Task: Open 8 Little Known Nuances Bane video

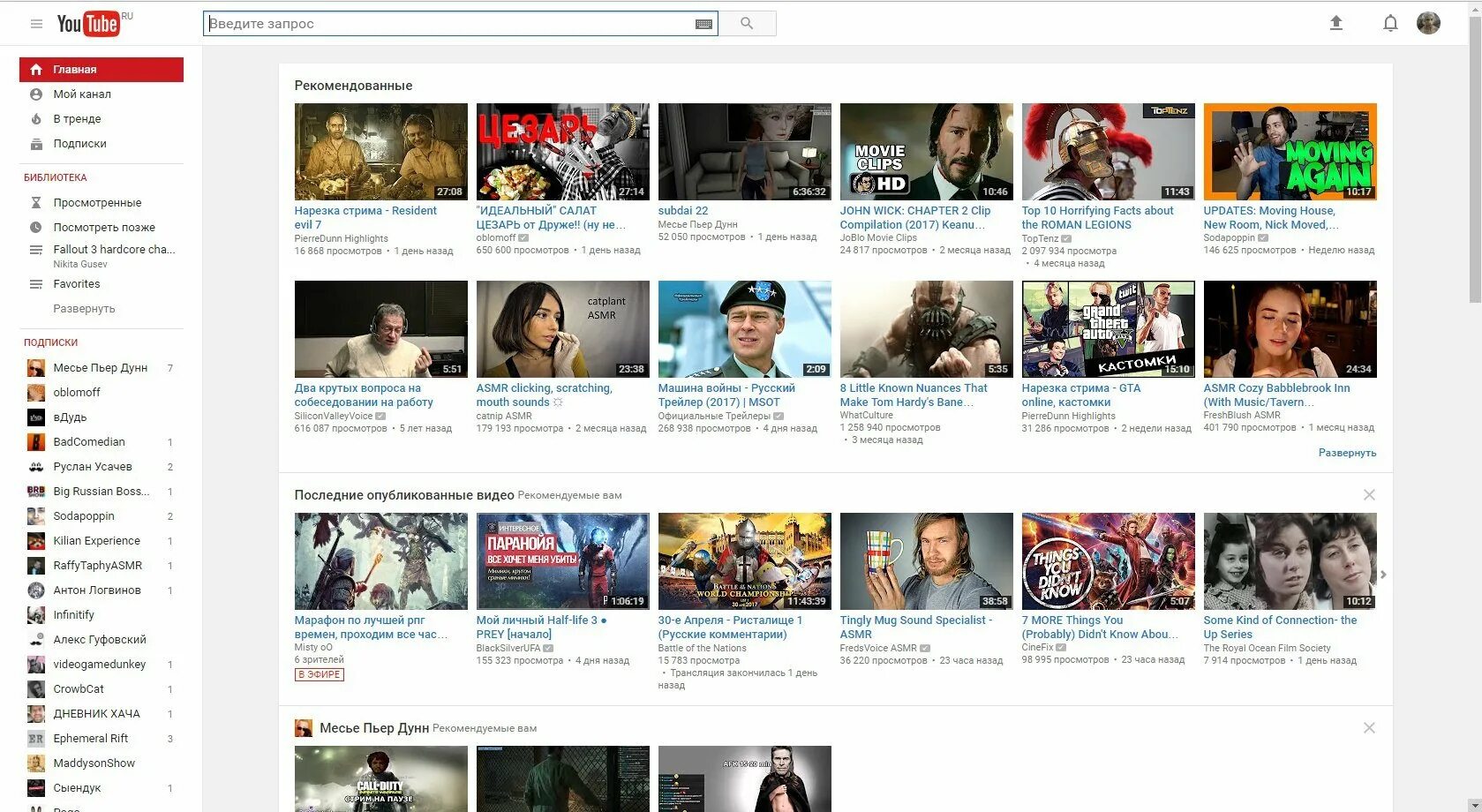Action: coord(914,395)
